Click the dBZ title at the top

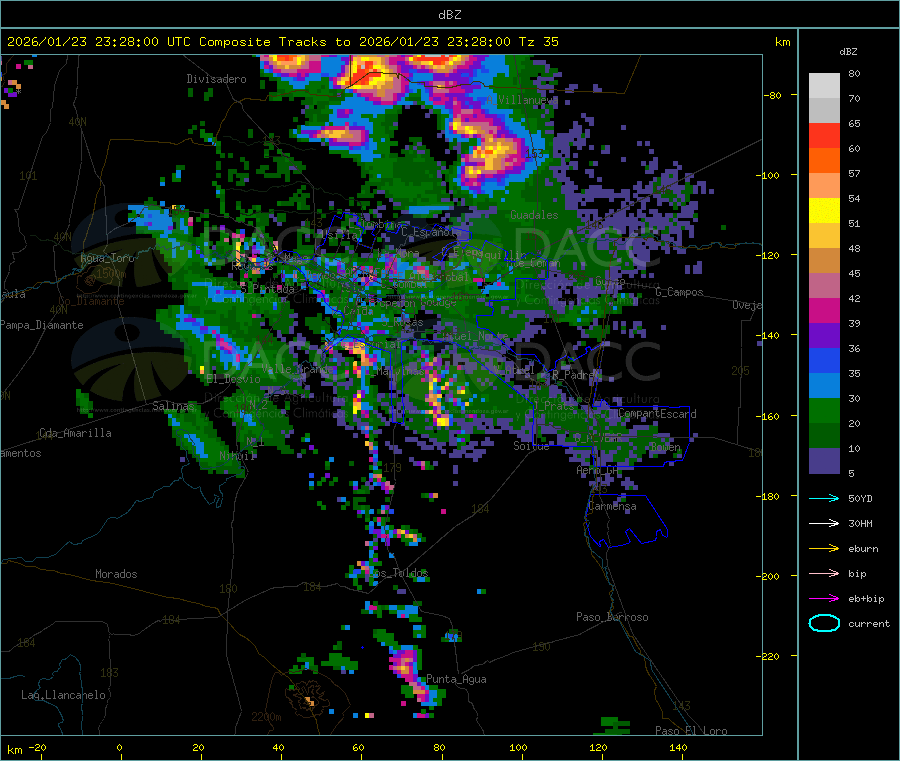coord(449,15)
